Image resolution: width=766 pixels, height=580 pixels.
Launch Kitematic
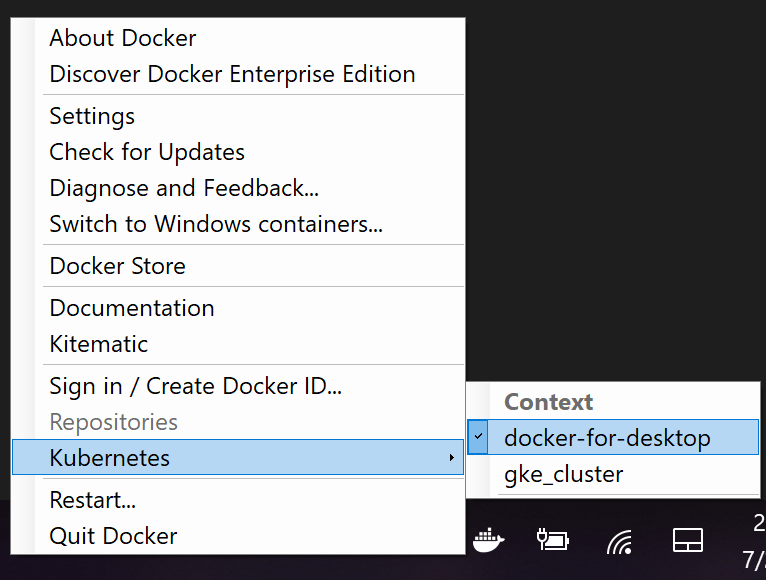(x=99, y=344)
